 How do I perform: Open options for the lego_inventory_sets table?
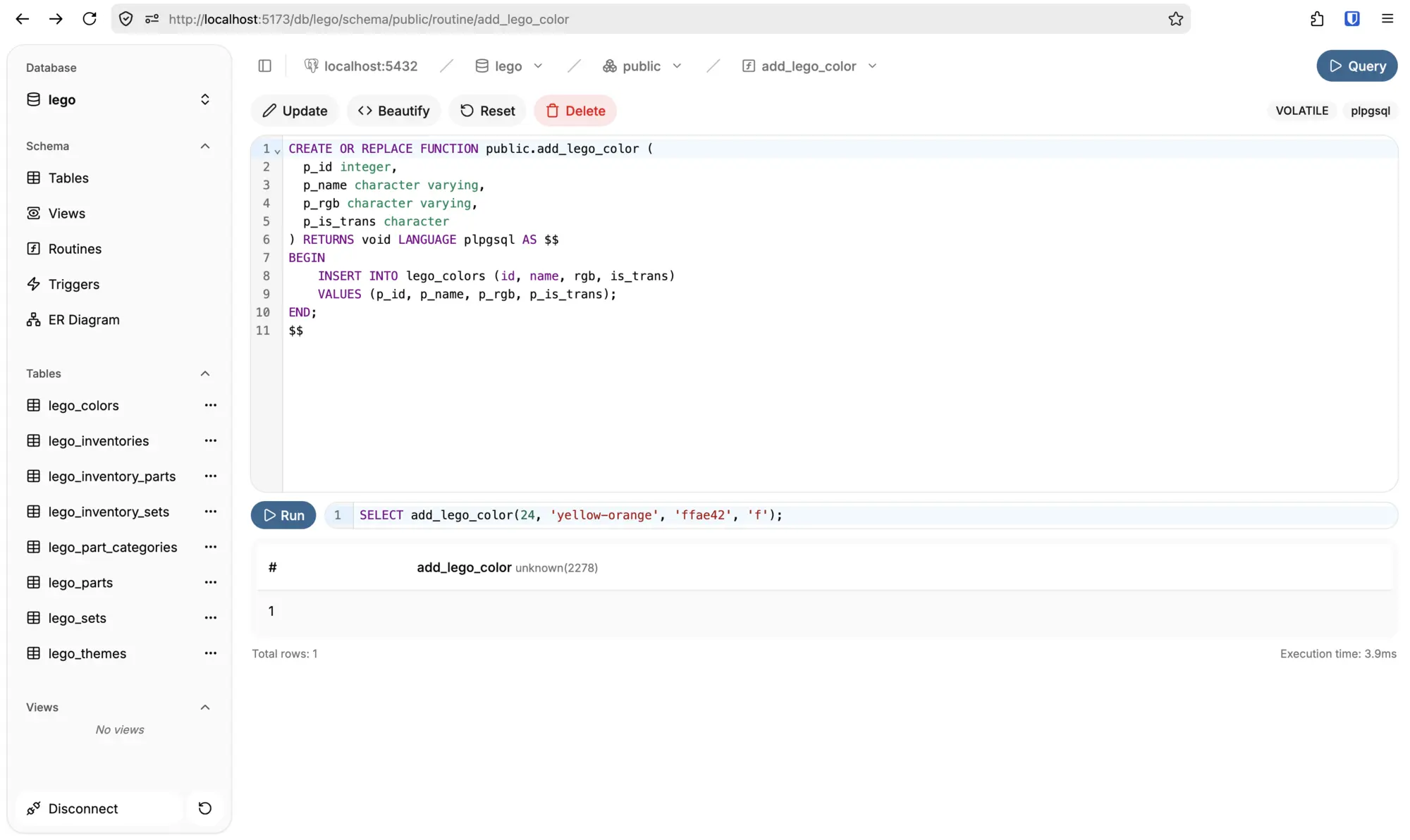[x=210, y=512]
